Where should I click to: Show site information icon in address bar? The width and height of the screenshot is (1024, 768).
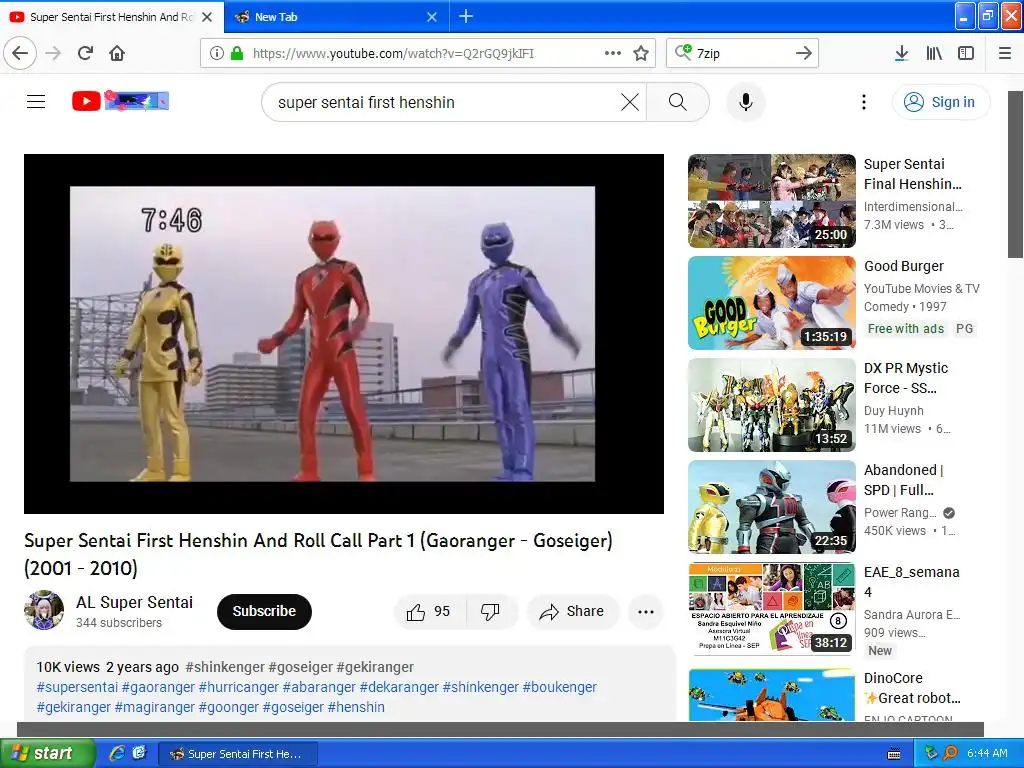pyautogui.click(x=217, y=53)
